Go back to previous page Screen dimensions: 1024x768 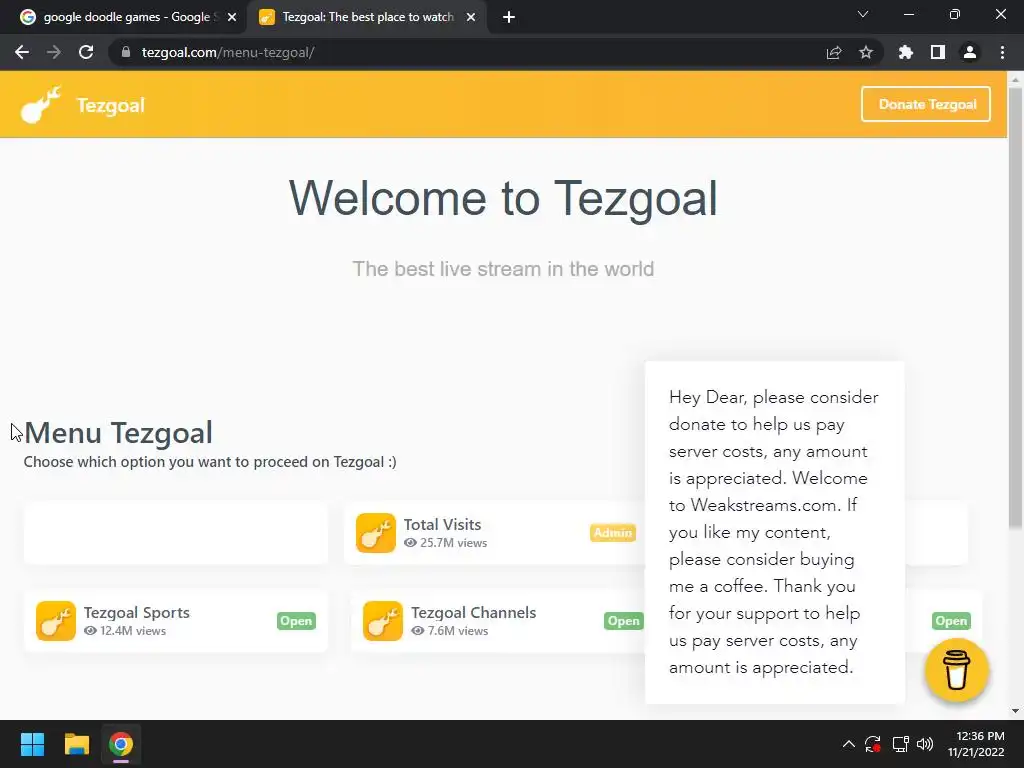[x=22, y=52]
